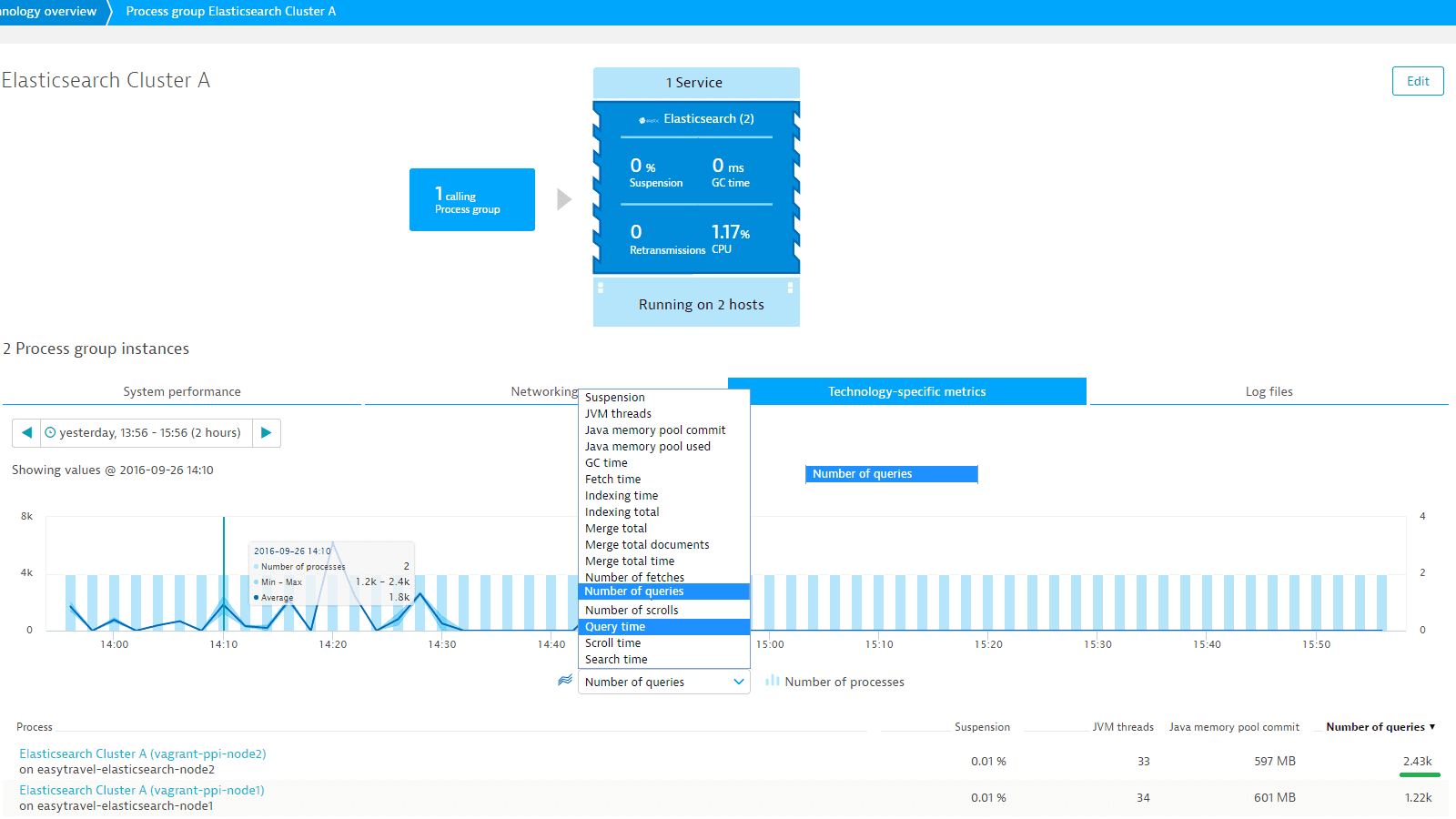Click the Number of queries chart title label

(x=891, y=474)
